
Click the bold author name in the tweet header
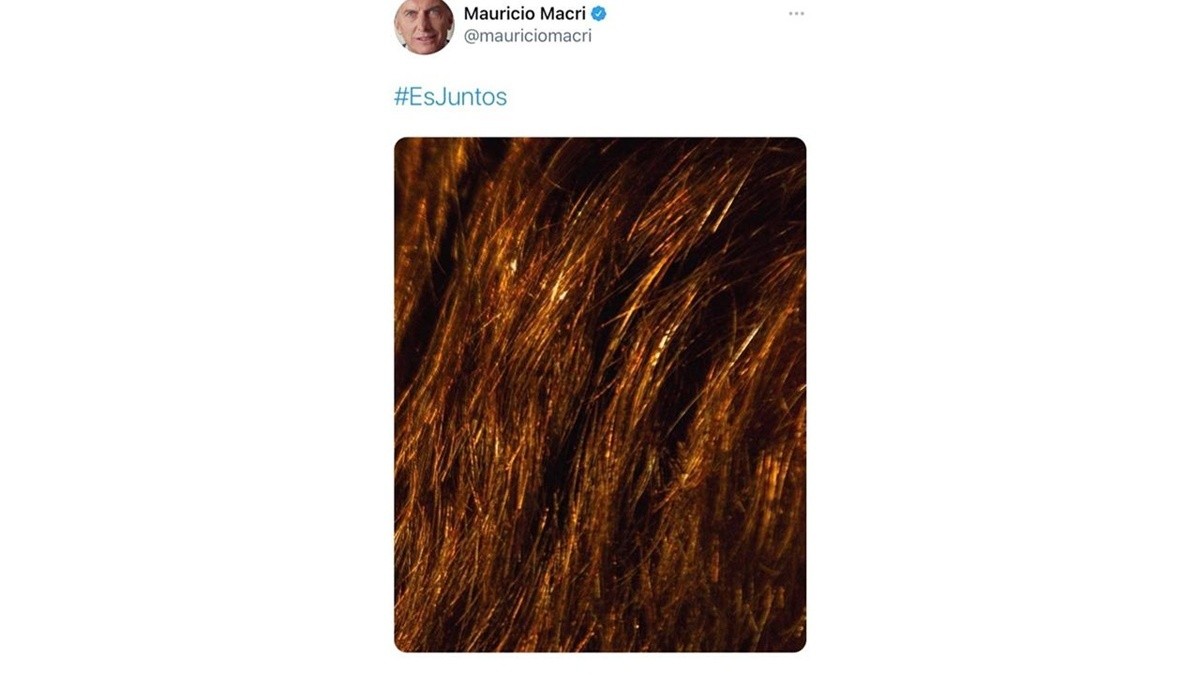click(525, 14)
